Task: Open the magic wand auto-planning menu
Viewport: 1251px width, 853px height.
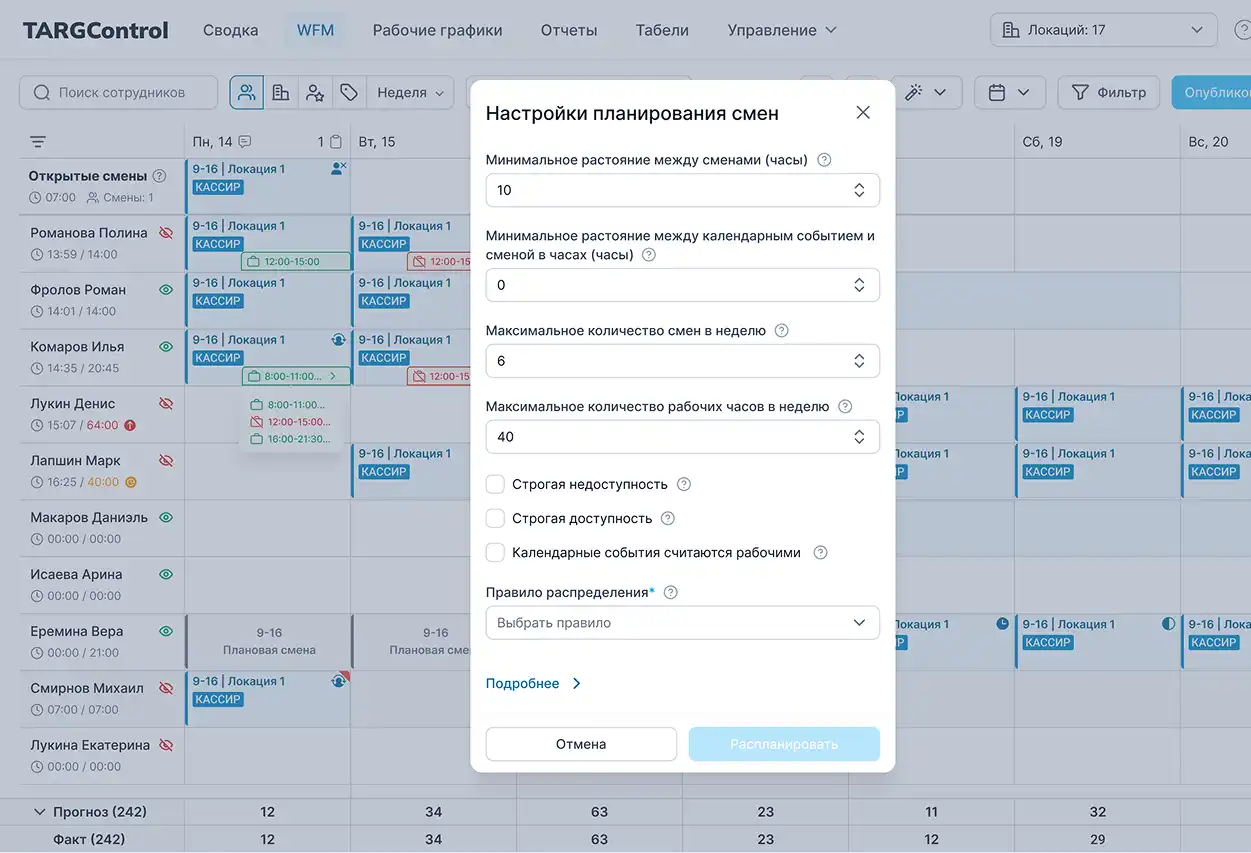Action: [926, 92]
